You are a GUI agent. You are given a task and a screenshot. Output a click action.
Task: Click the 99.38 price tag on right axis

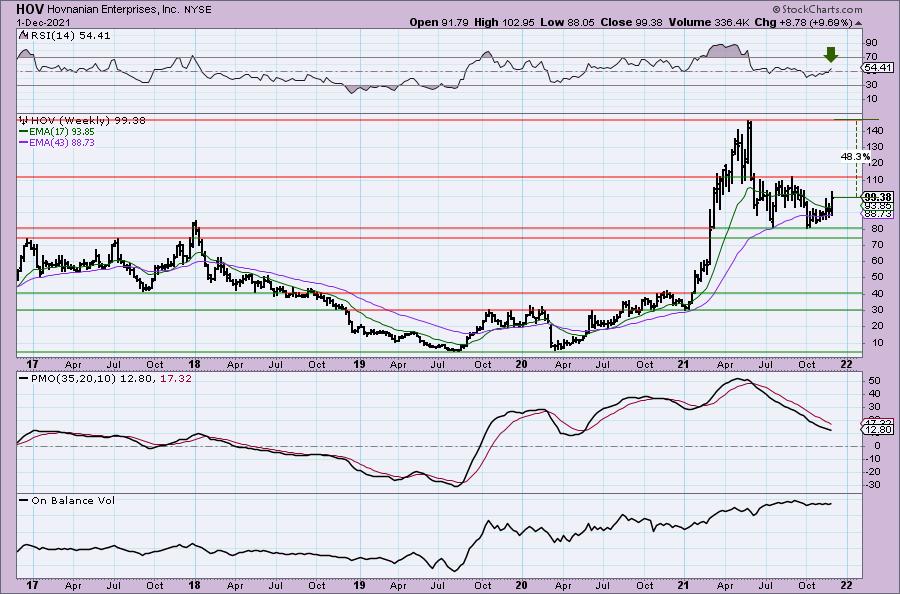click(x=879, y=197)
